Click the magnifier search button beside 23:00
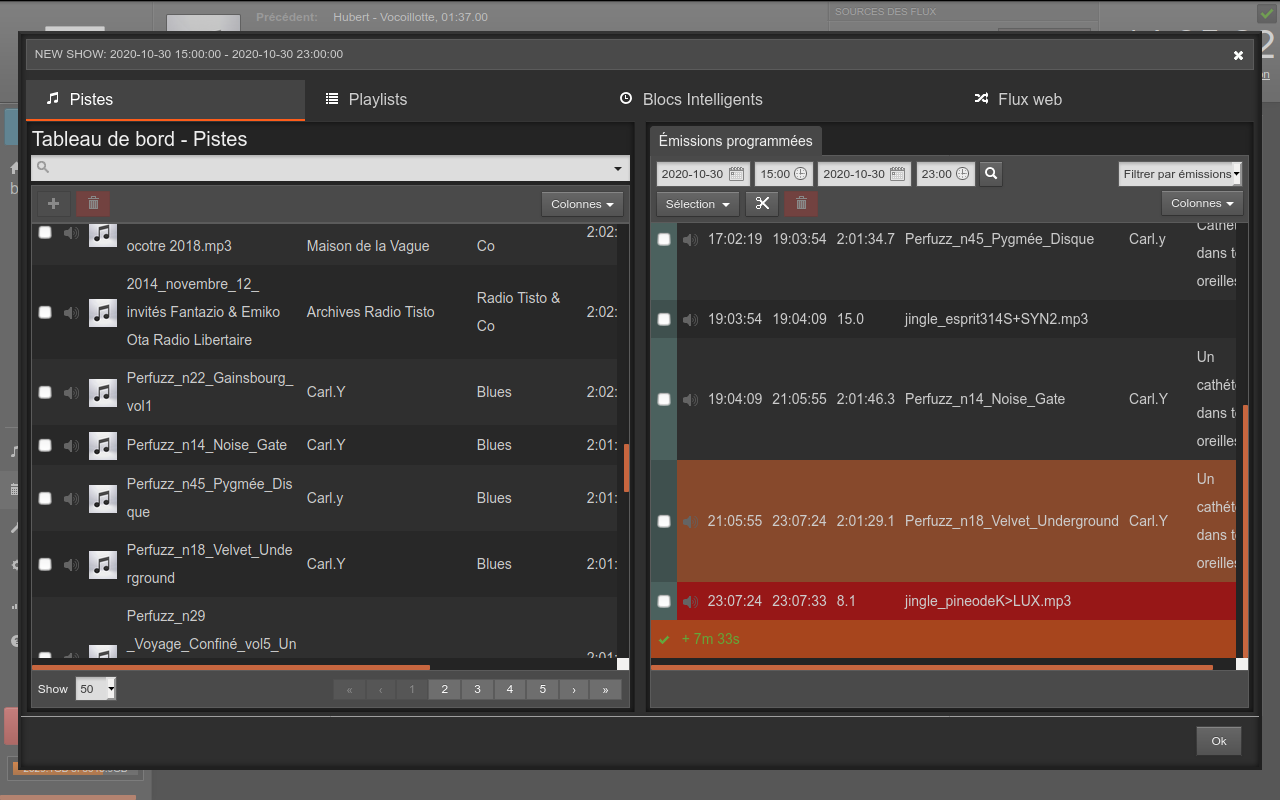This screenshot has height=800, width=1280. [991, 174]
